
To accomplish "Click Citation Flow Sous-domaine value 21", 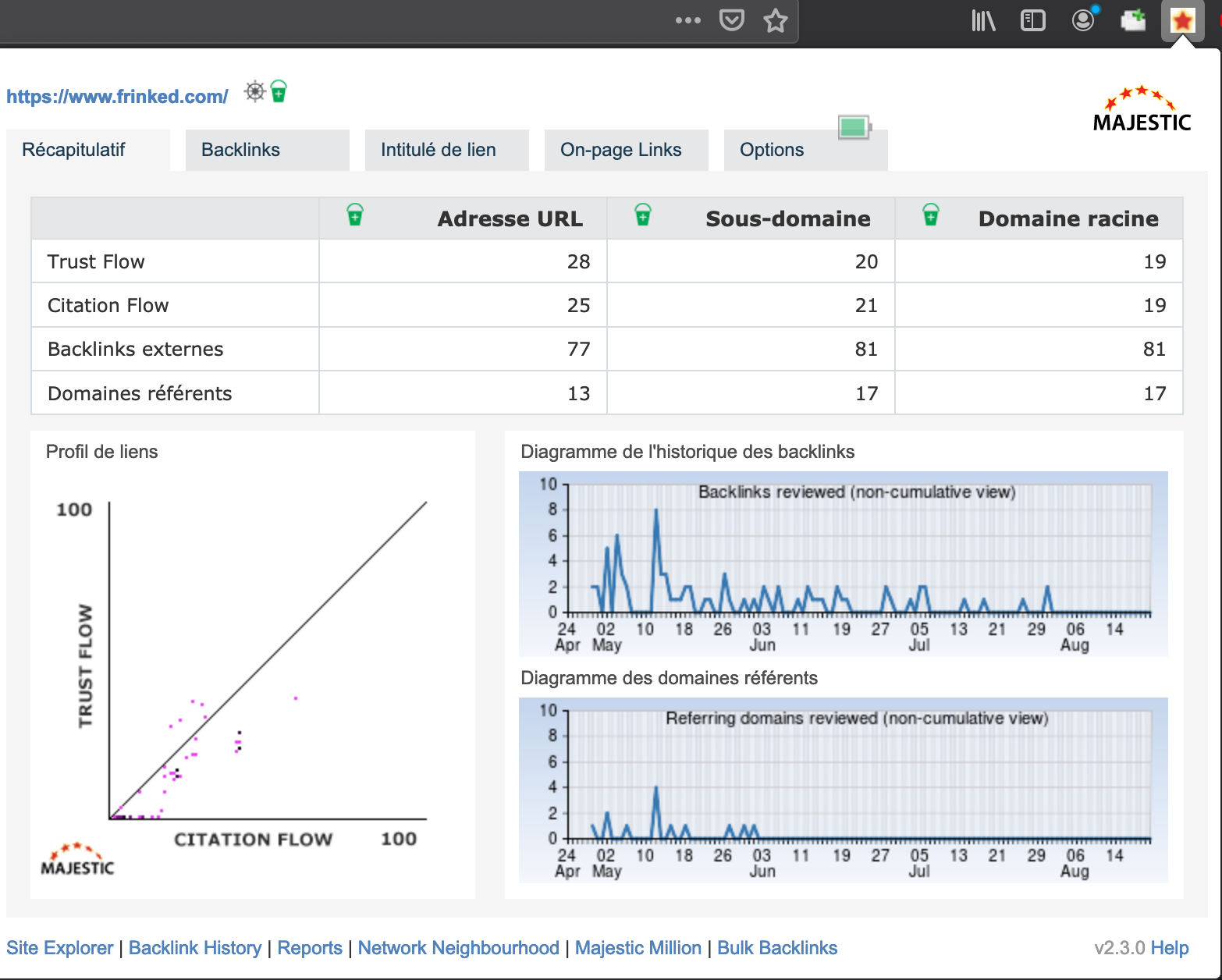I will (866, 305).
